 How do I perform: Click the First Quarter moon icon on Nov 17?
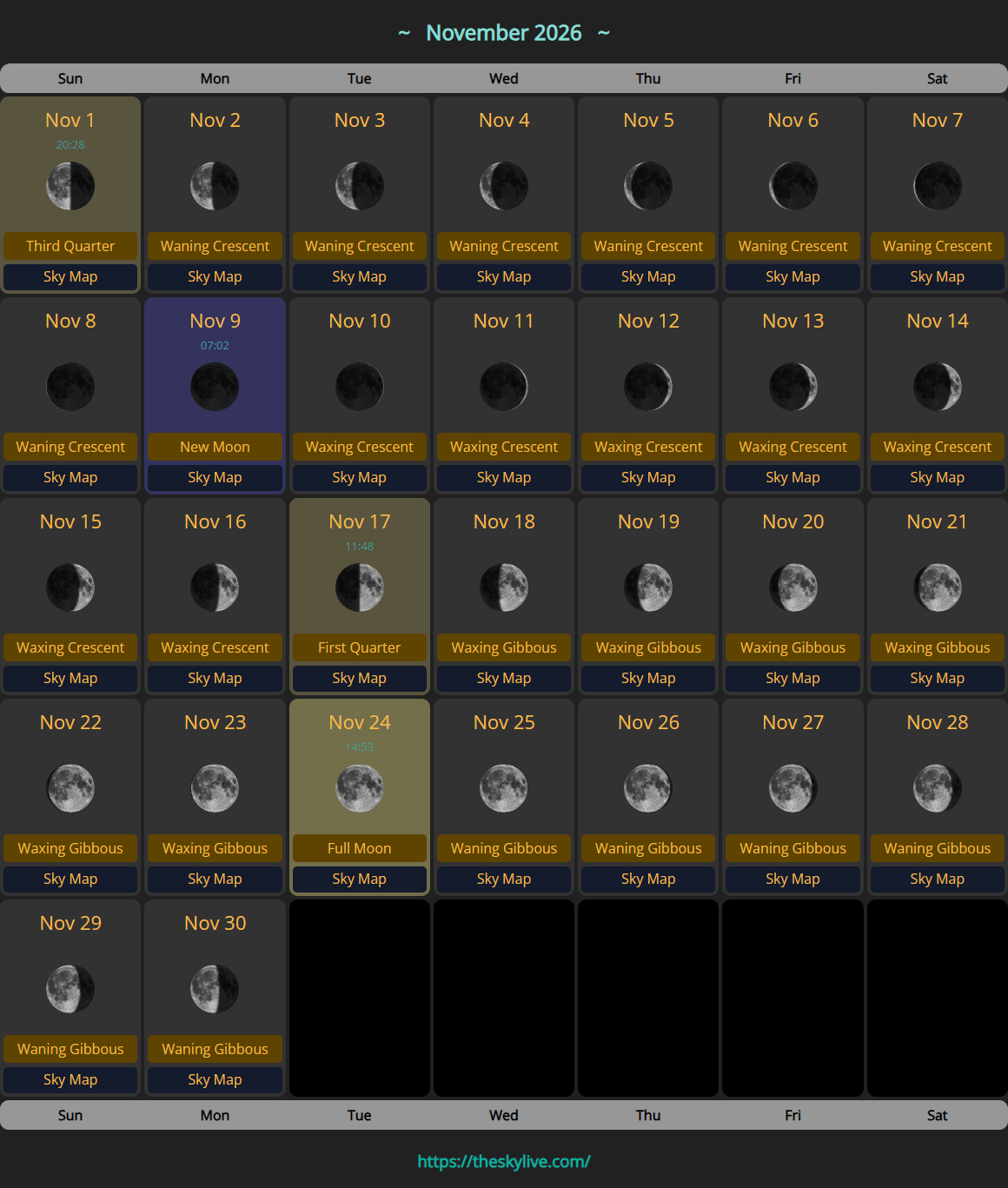(x=359, y=587)
